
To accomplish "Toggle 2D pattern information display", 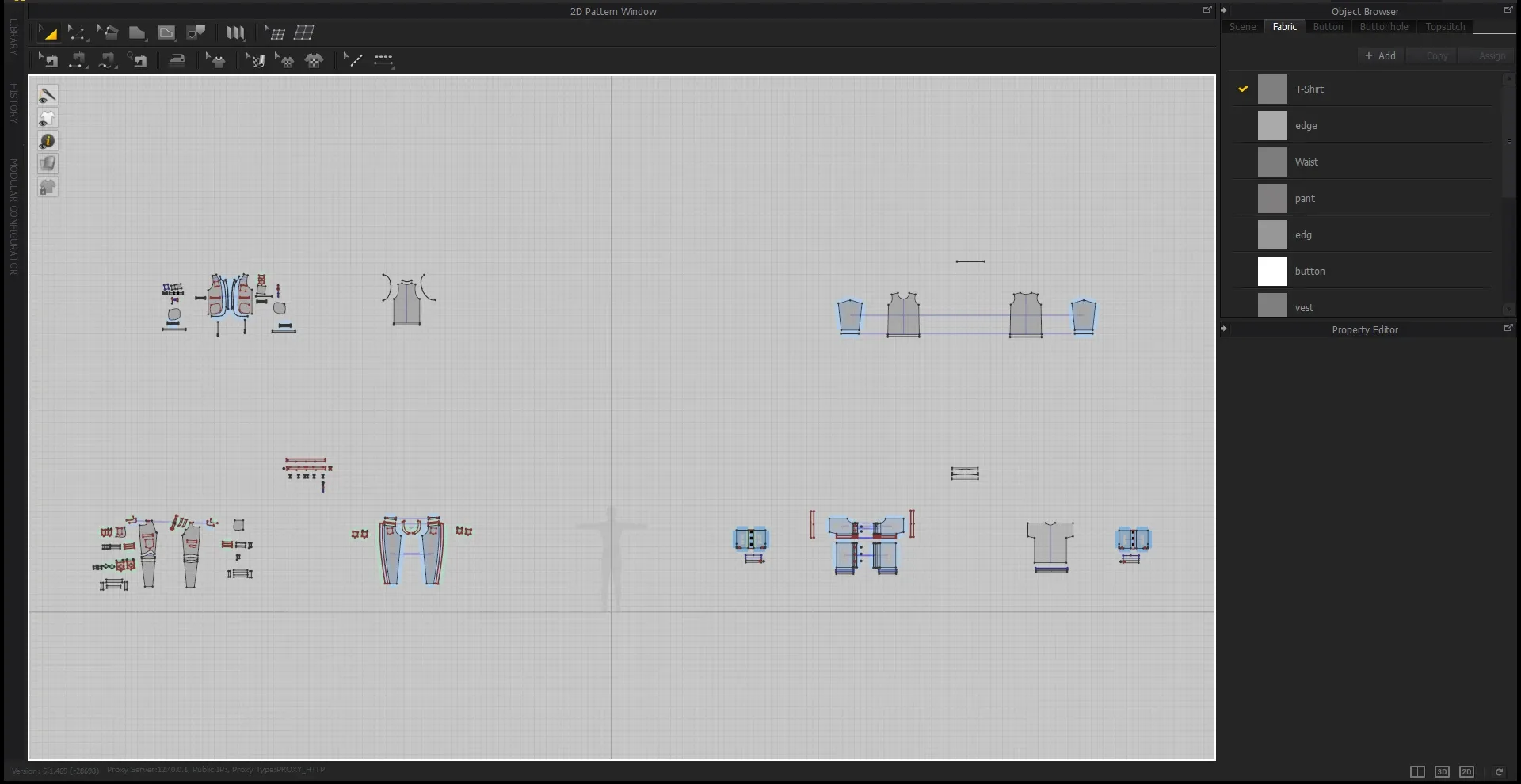I will coord(48,142).
